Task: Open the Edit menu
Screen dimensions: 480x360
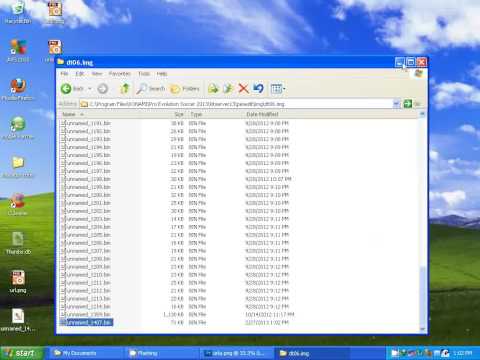Action: click(80, 74)
